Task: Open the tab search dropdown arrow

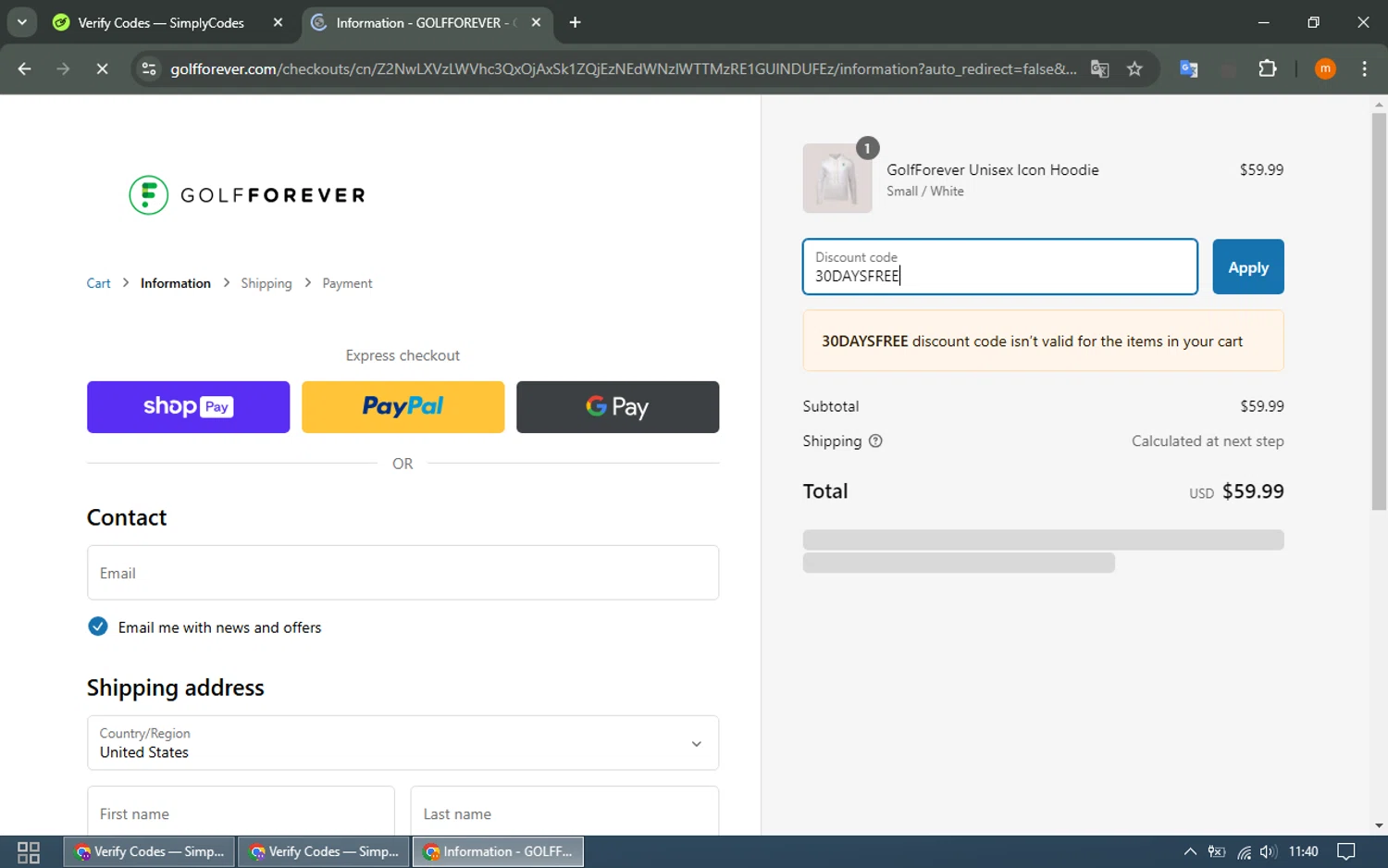Action: [21, 22]
